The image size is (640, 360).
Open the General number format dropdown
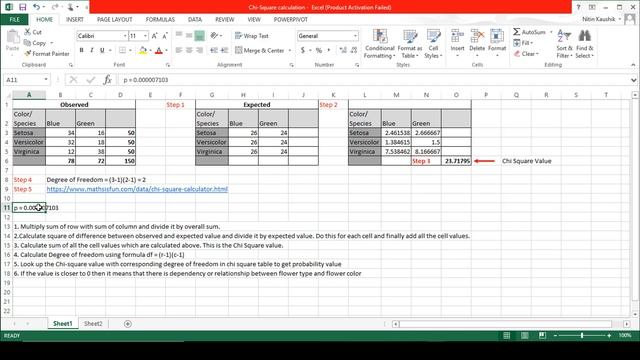(355, 36)
